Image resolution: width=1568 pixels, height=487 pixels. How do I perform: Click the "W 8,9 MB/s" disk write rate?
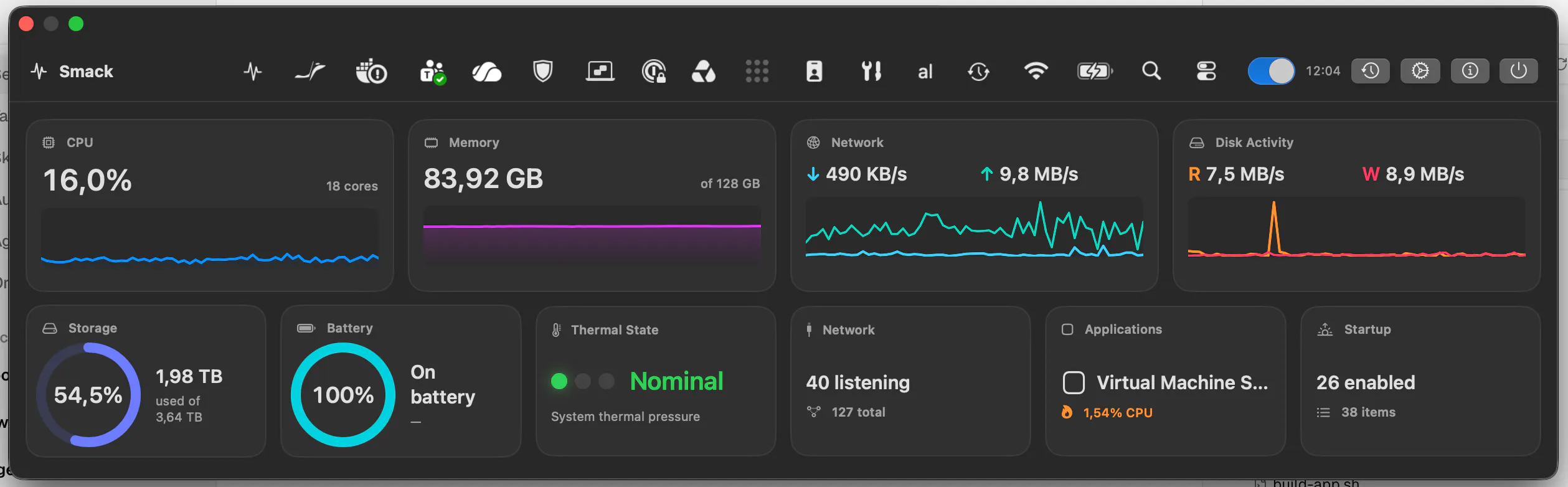tap(1413, 174)
